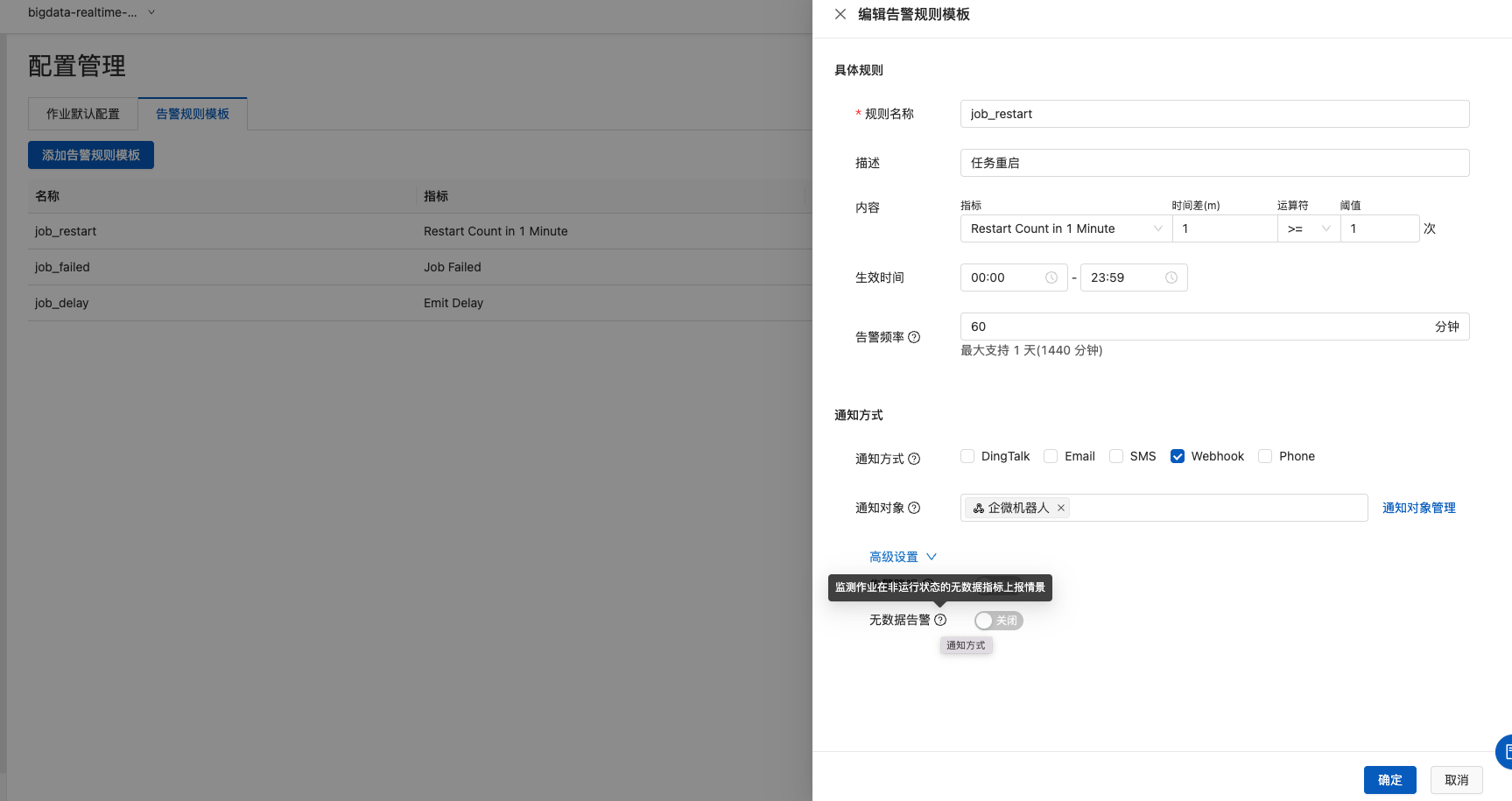Click the Emit Delay metric cell
This screenshot has width=1512, height=801.
(x=454, y=303)
